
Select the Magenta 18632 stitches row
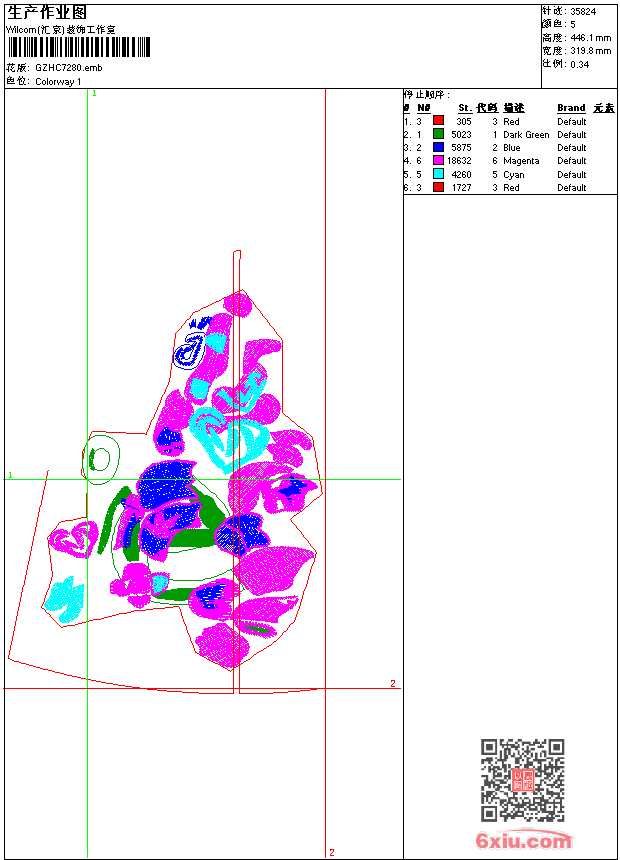[510, 161]
